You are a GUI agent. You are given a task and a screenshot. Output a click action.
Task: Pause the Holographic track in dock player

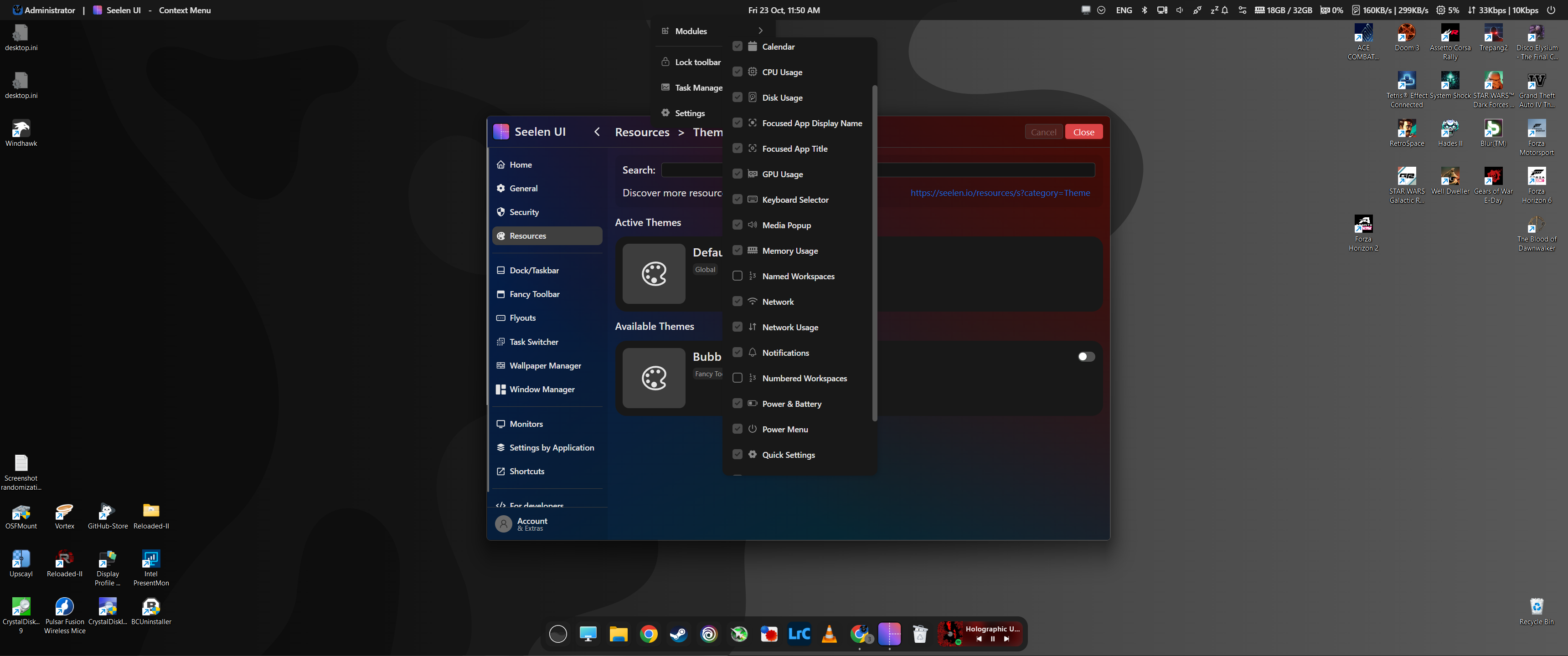click(x=993, y=639)
